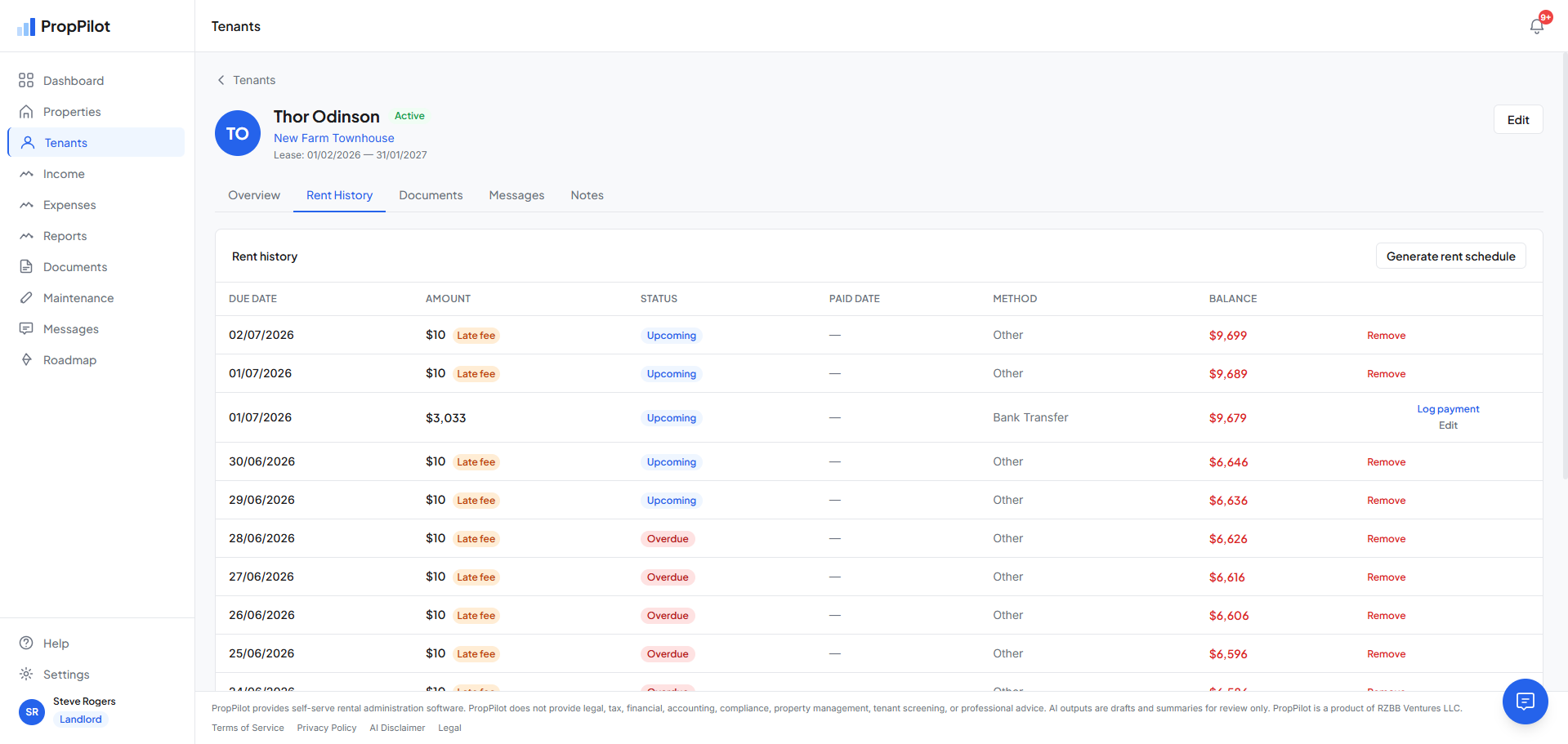1568x744 pixels.
Task: Remove the 30/06/2026 late fee
Action: tap(1386, 462)
